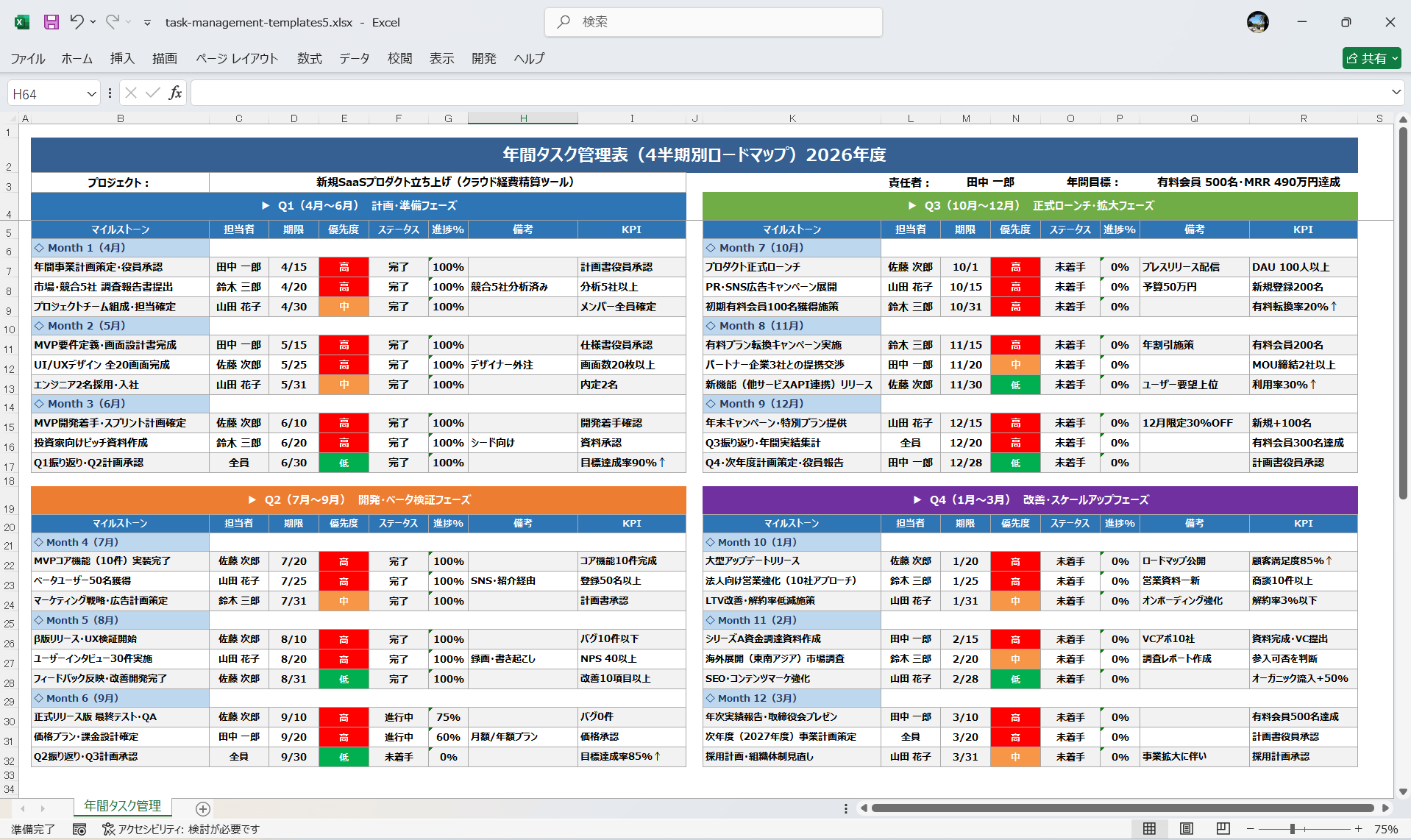Click the zoom slider handle

click(x=1292, y=829)
